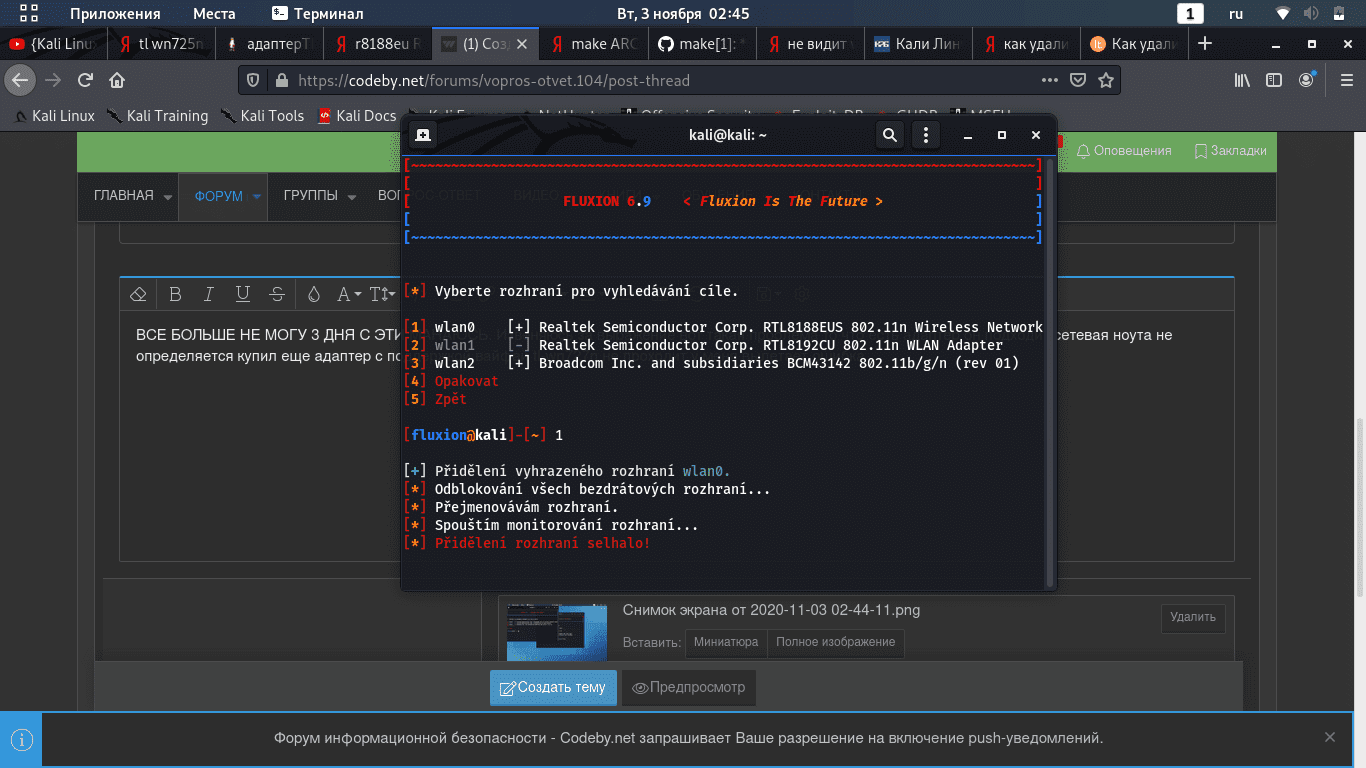Open Kali Tools bookmark
1366x768 pixels.
point(262,116)
